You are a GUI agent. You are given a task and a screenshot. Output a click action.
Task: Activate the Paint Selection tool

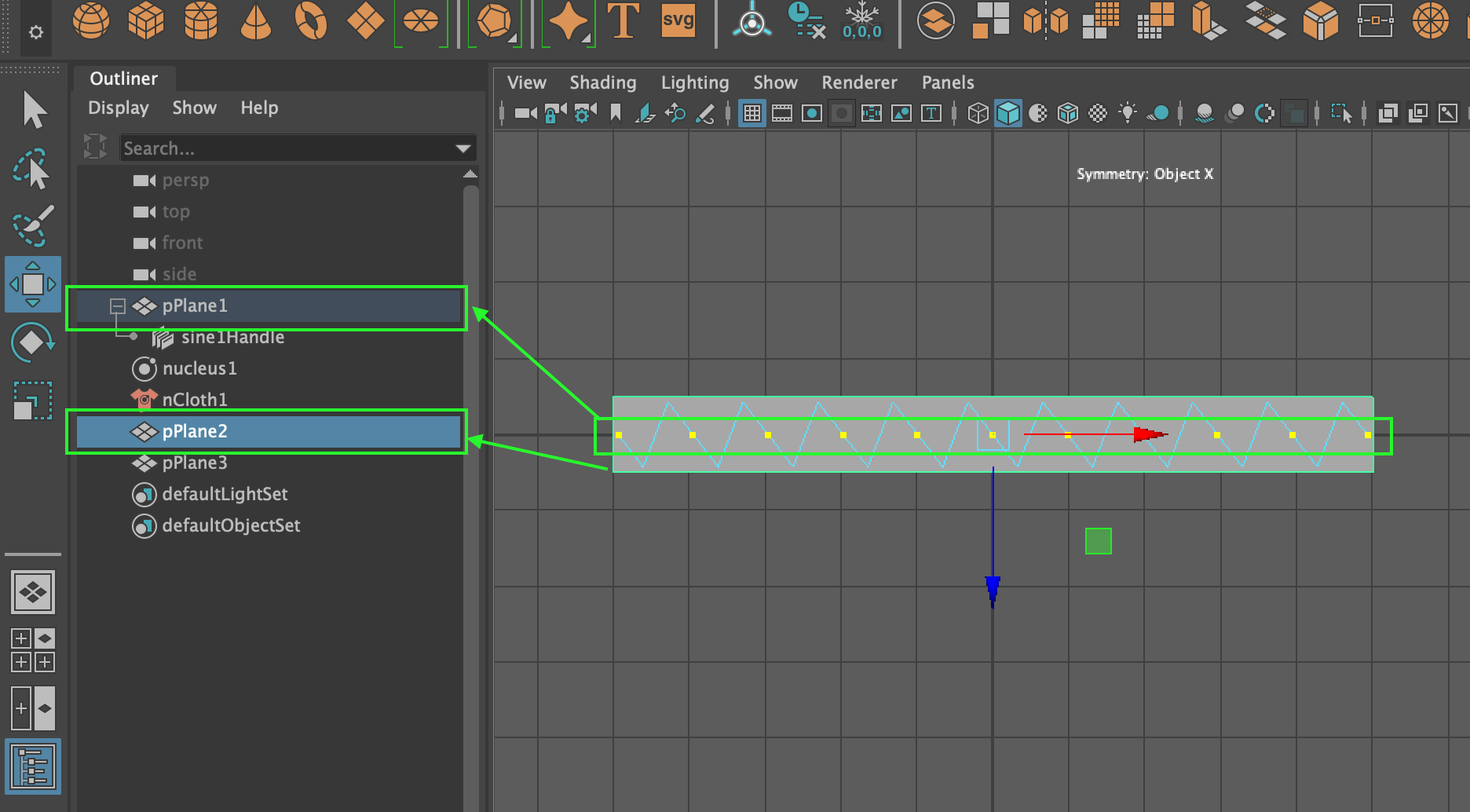click(33, 225)
